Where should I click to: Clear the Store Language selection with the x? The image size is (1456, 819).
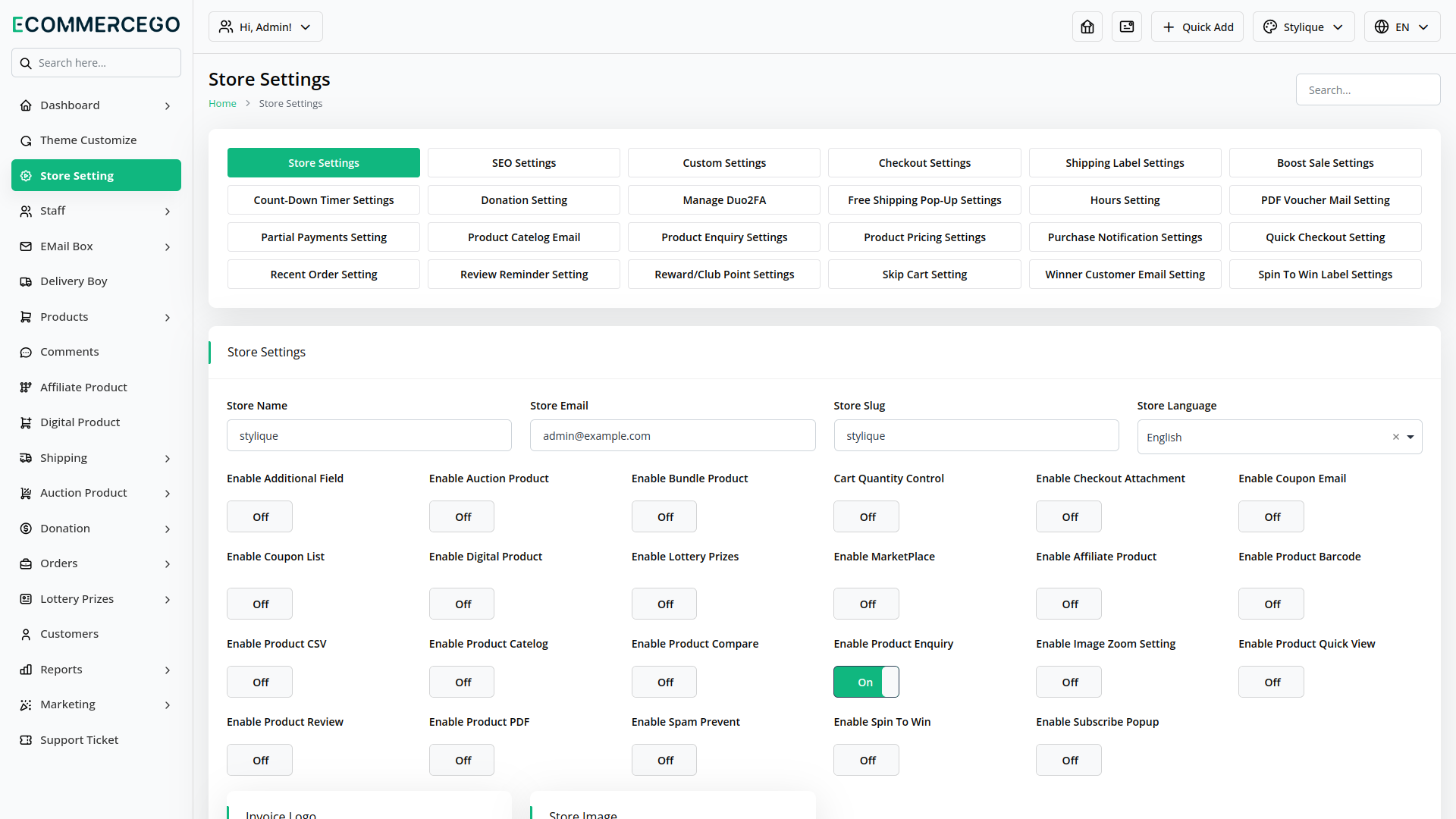pos(1395,437)
